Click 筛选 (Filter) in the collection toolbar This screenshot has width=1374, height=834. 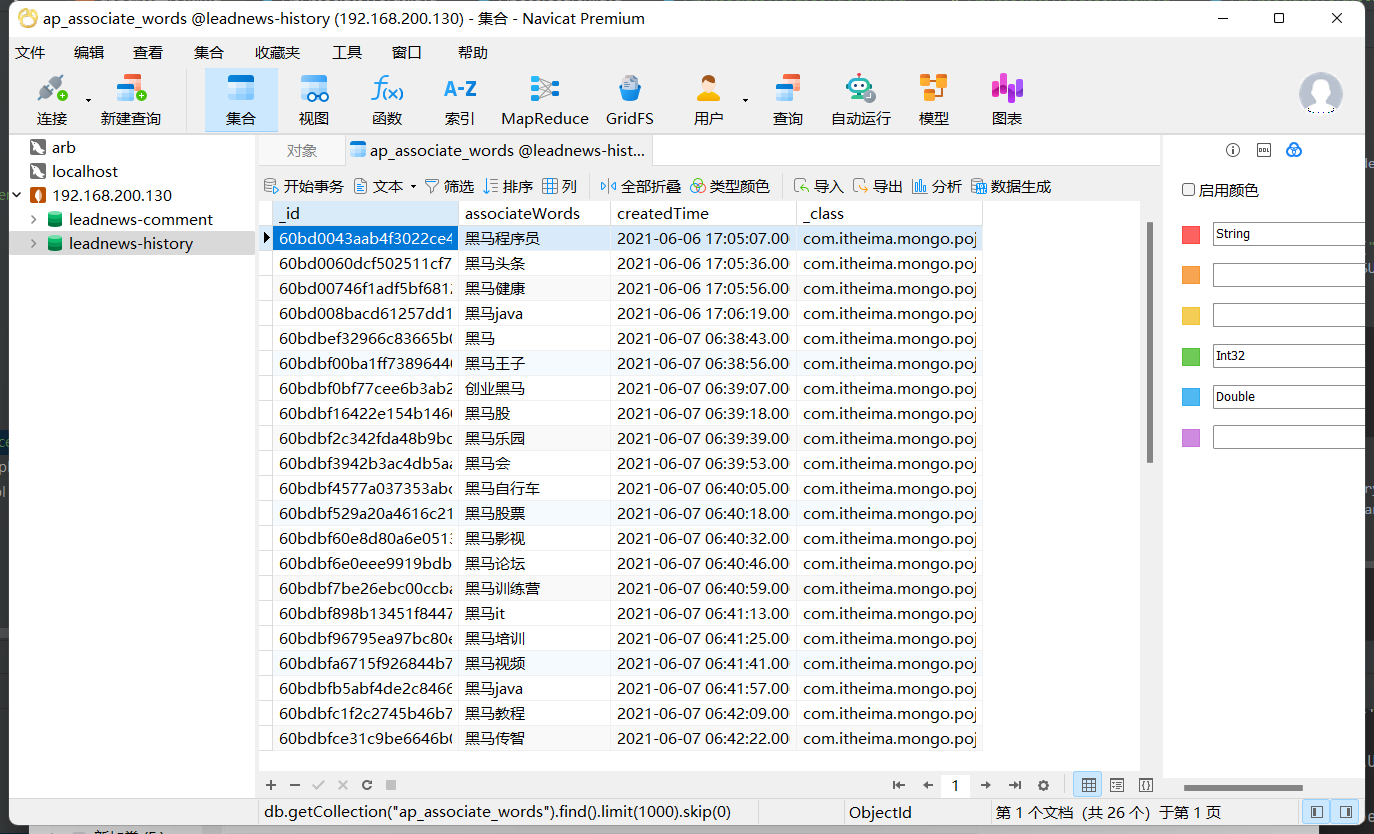pyautogui.click(x=449, y=186)
